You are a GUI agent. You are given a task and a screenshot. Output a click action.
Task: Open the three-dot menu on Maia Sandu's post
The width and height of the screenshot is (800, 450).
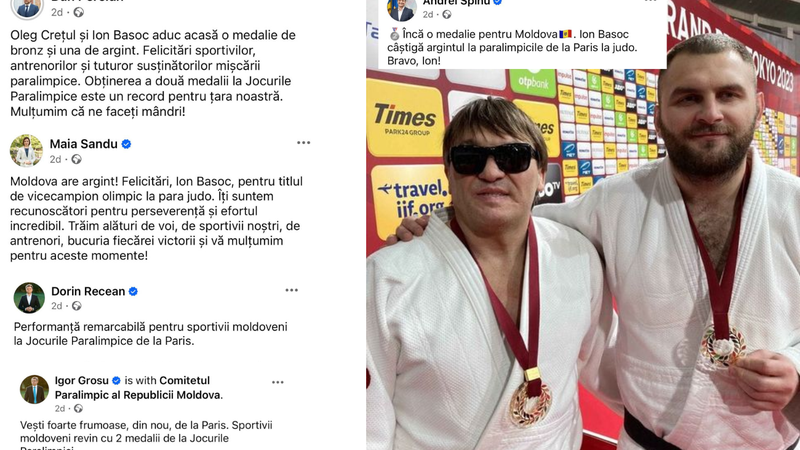304,143
